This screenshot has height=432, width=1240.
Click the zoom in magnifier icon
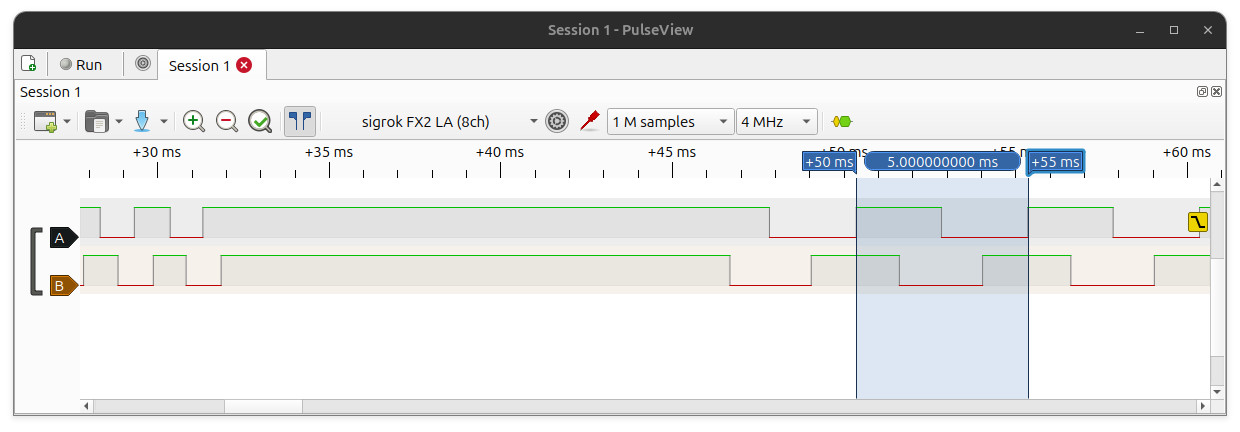pos(194,122)
